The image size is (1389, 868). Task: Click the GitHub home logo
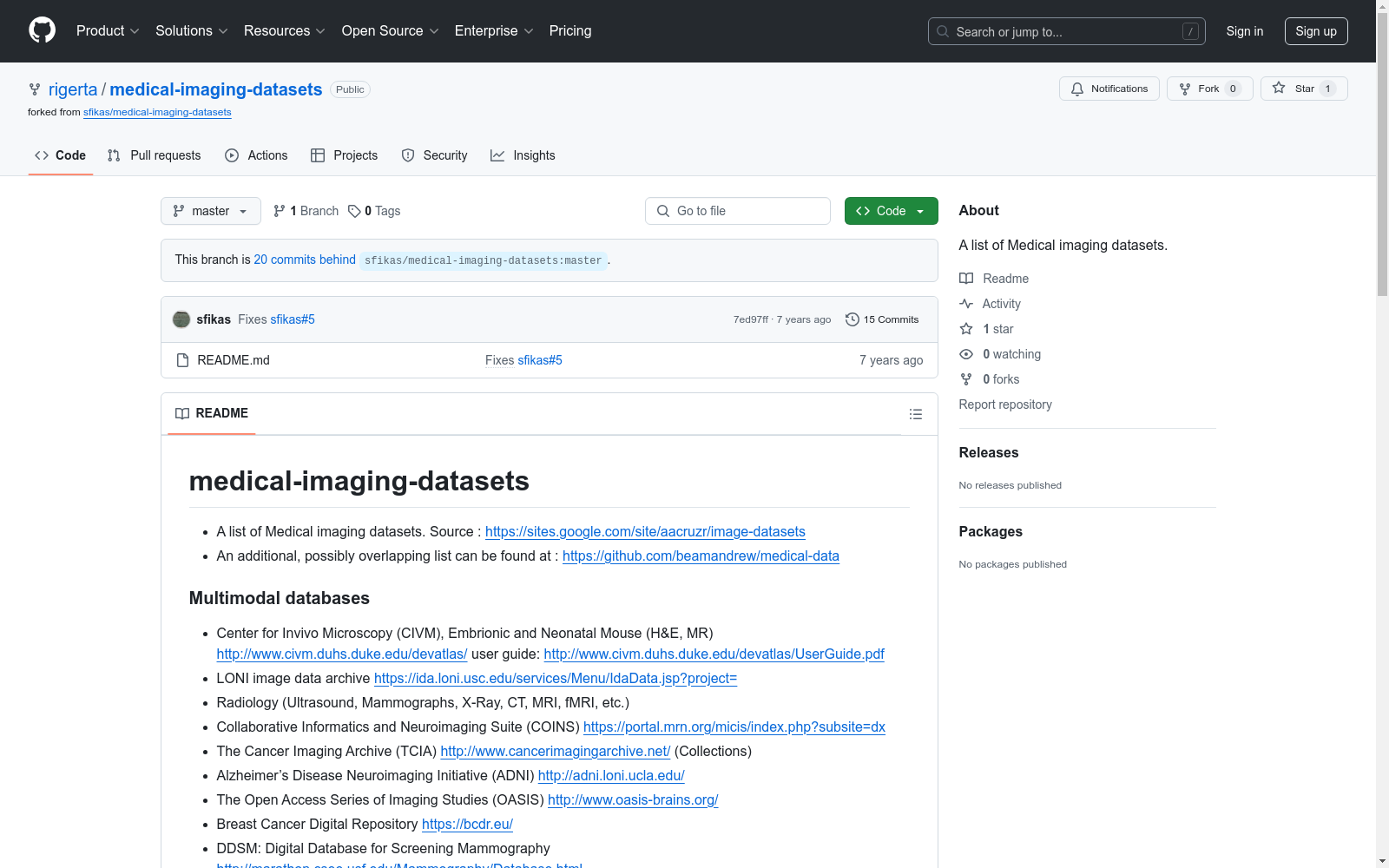(x=42, y=30)
